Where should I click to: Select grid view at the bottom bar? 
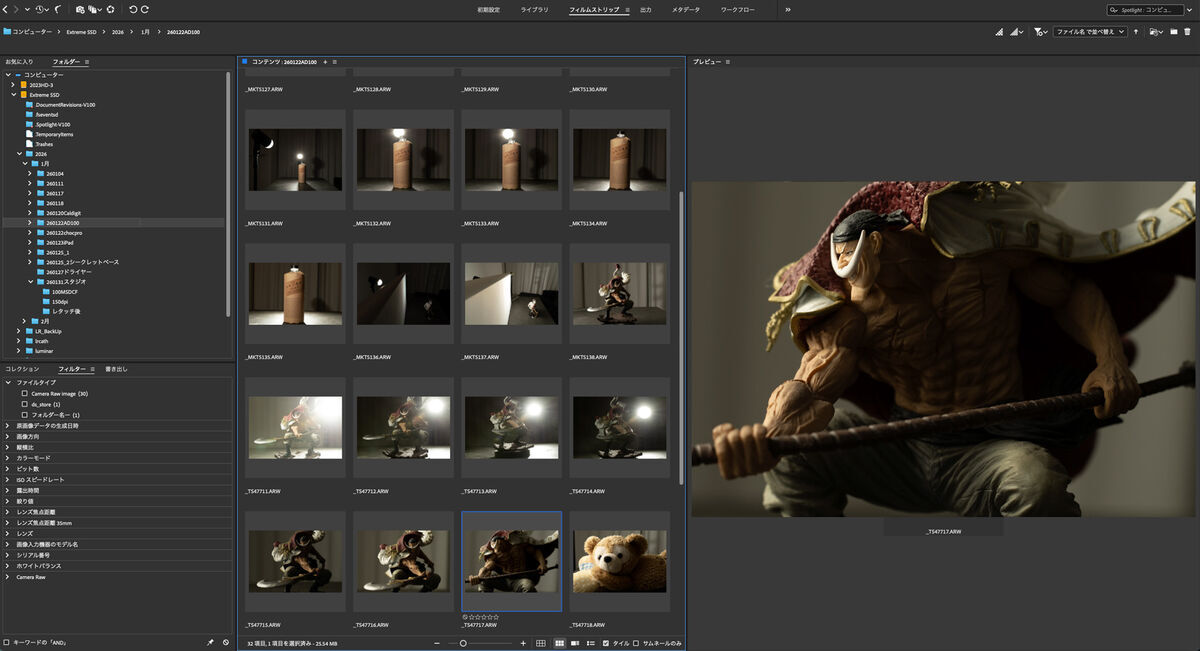[x=541, y=643]
